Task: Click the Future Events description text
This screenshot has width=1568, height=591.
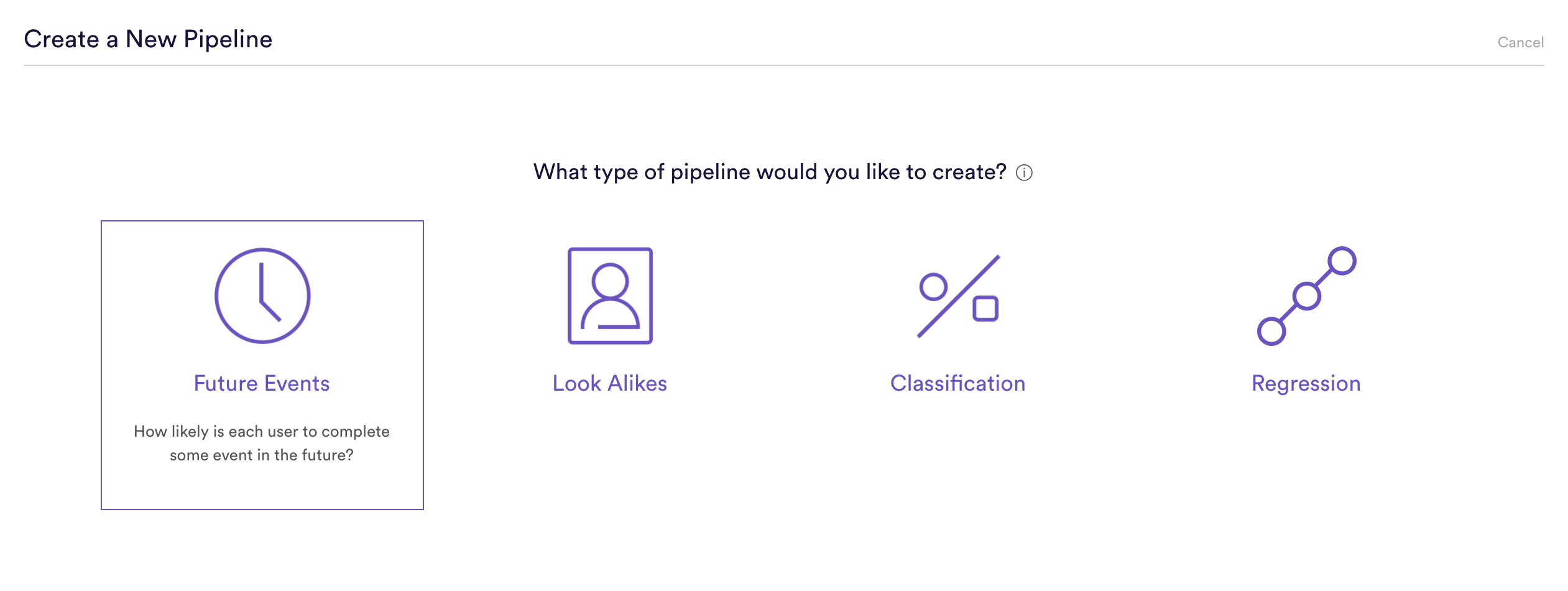Action: (262, 443)
